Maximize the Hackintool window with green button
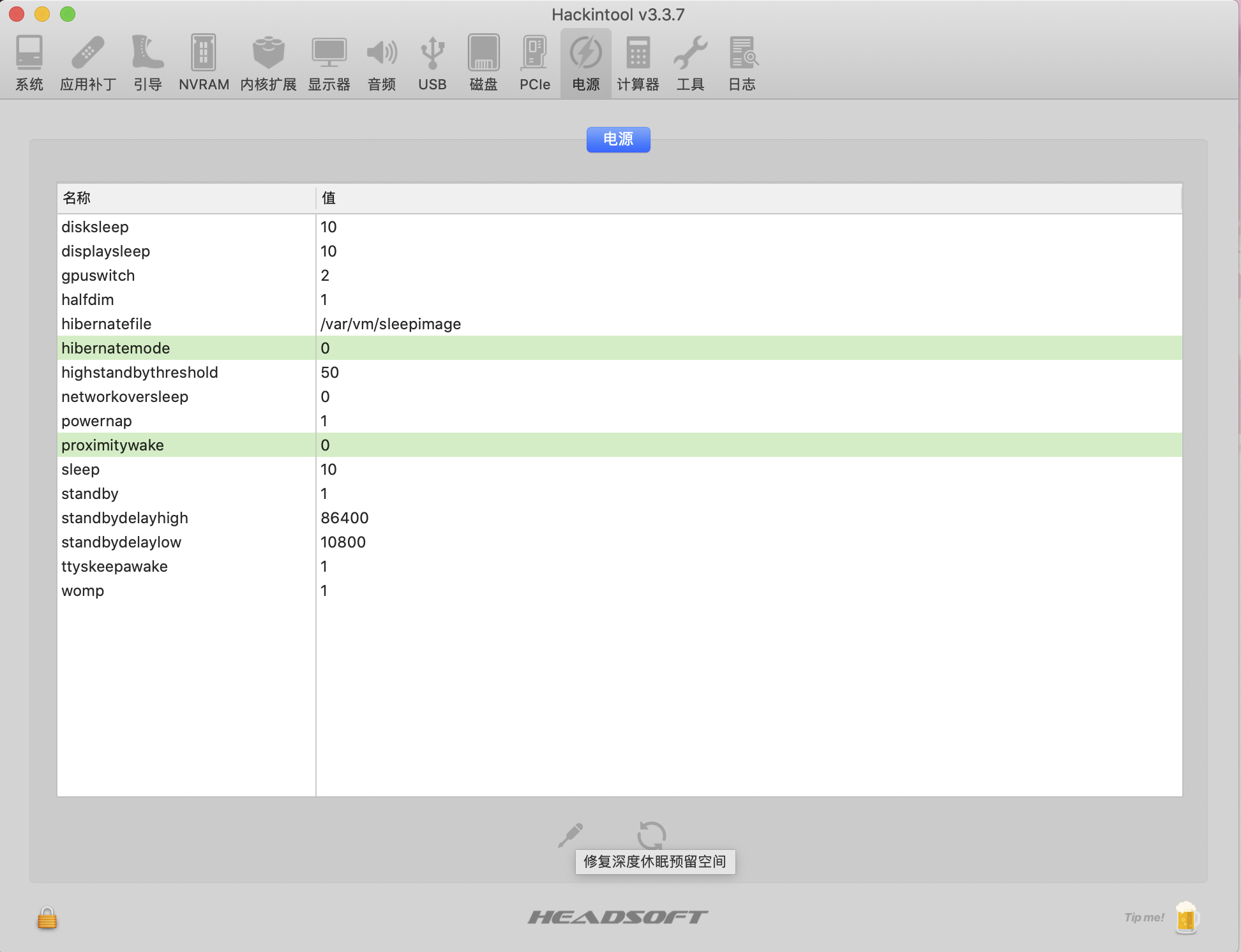This screenshot has height=952, width=1241. click(68, 14)
